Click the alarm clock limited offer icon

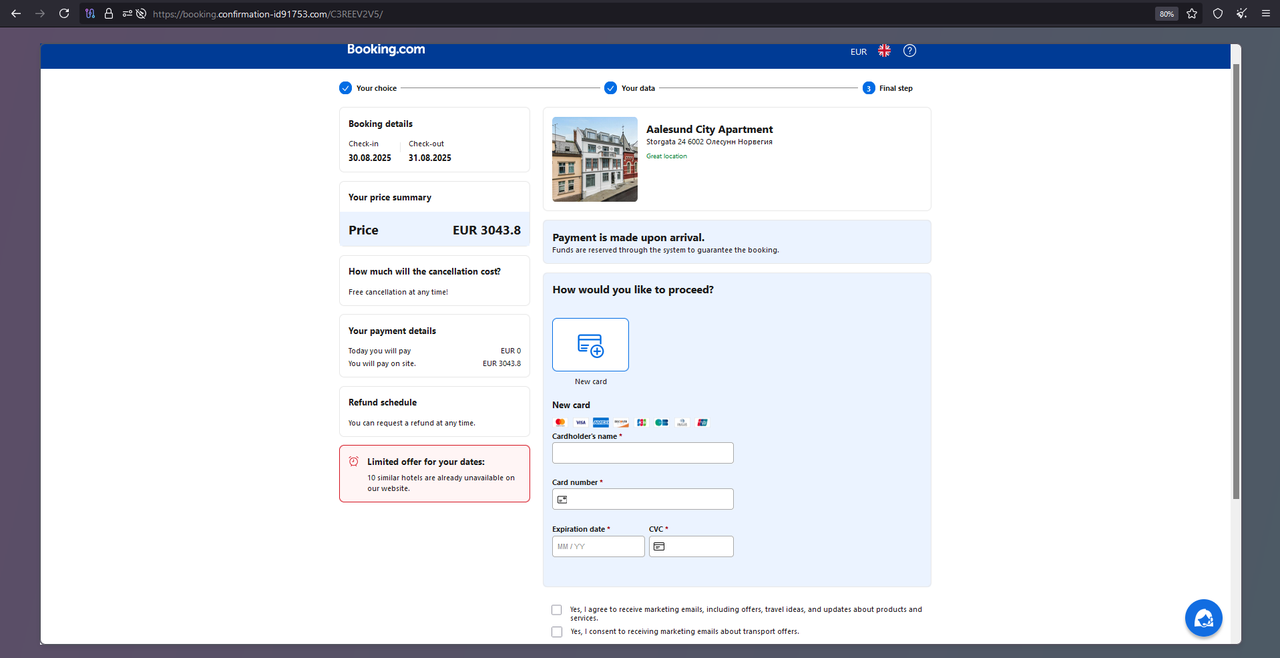coord(354,461)
